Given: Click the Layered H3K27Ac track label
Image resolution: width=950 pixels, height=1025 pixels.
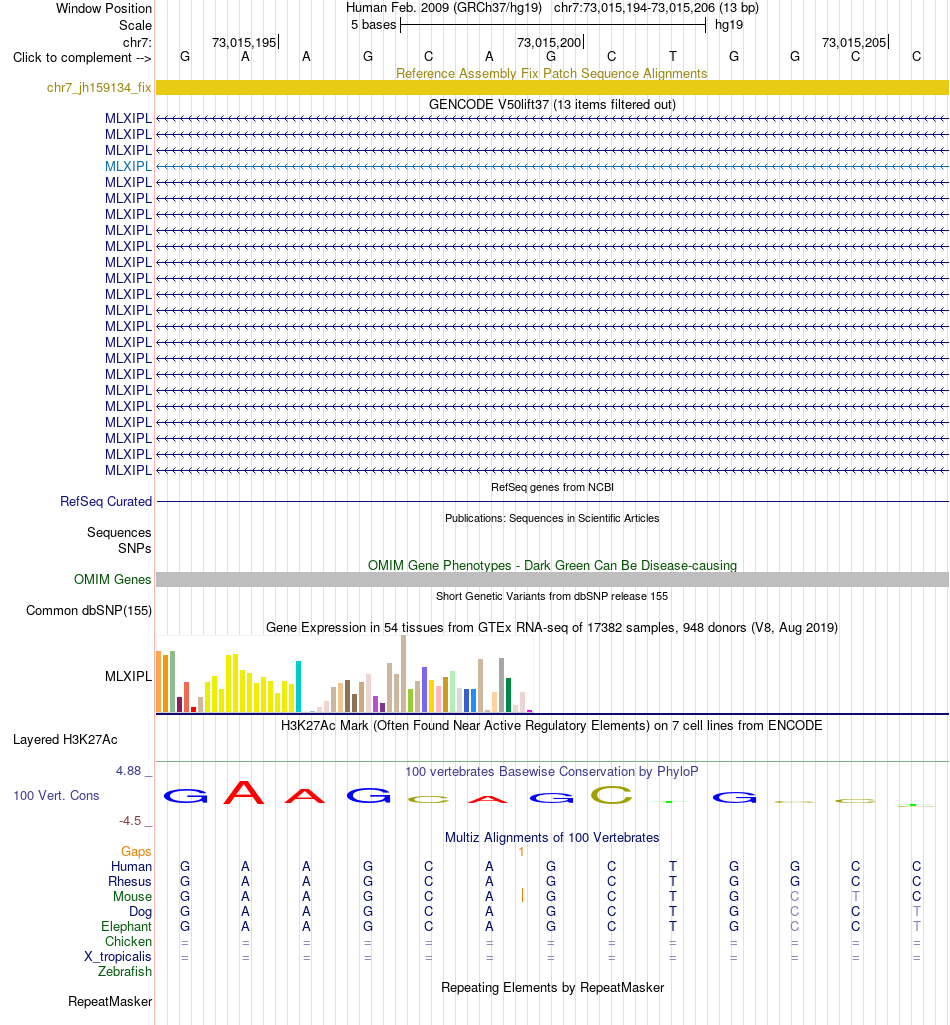Looking at the screenshot, I should (x=65, y=739).
